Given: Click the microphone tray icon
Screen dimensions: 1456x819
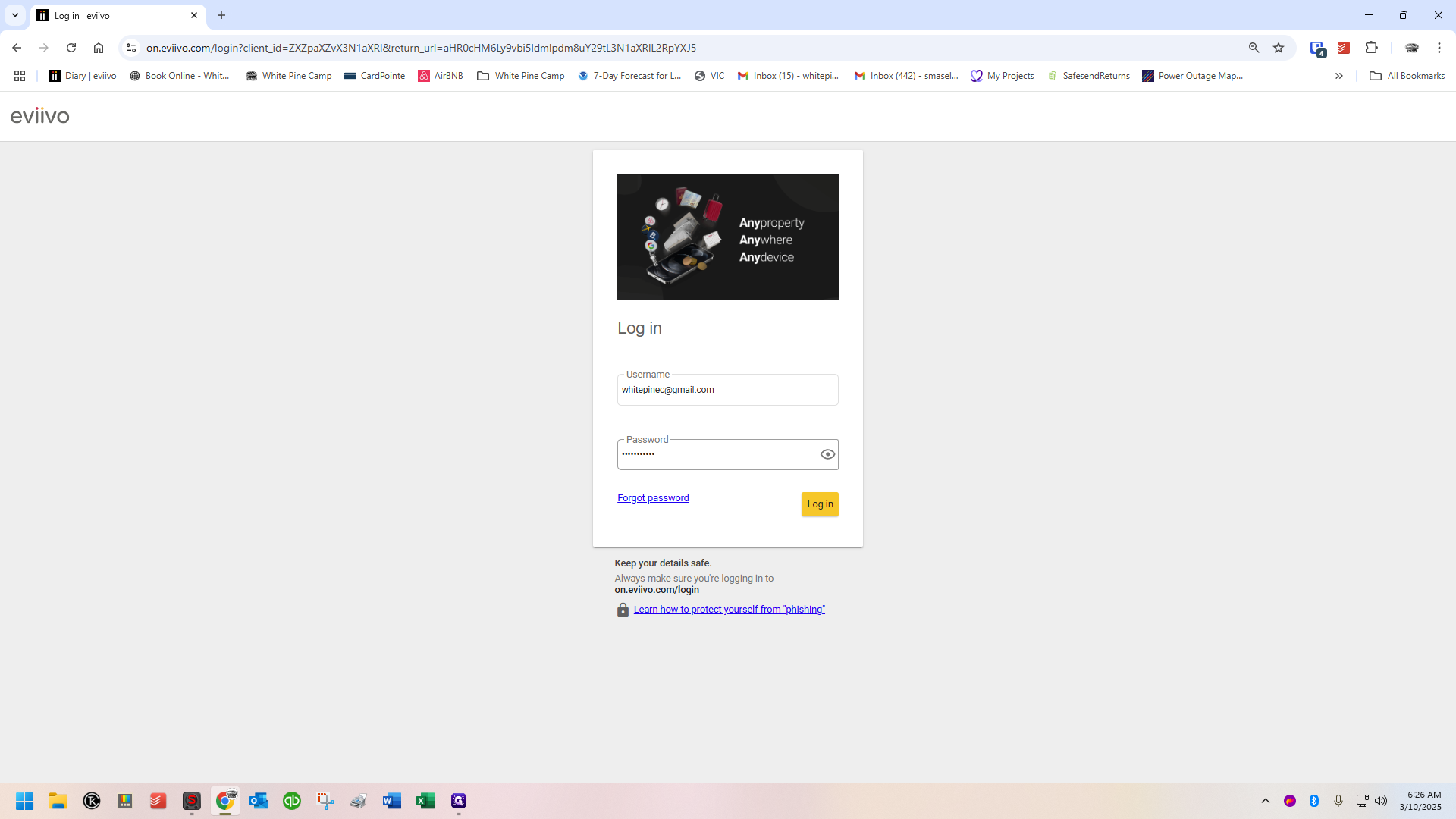Looking at the screenshot, I should click(1338, 801).
